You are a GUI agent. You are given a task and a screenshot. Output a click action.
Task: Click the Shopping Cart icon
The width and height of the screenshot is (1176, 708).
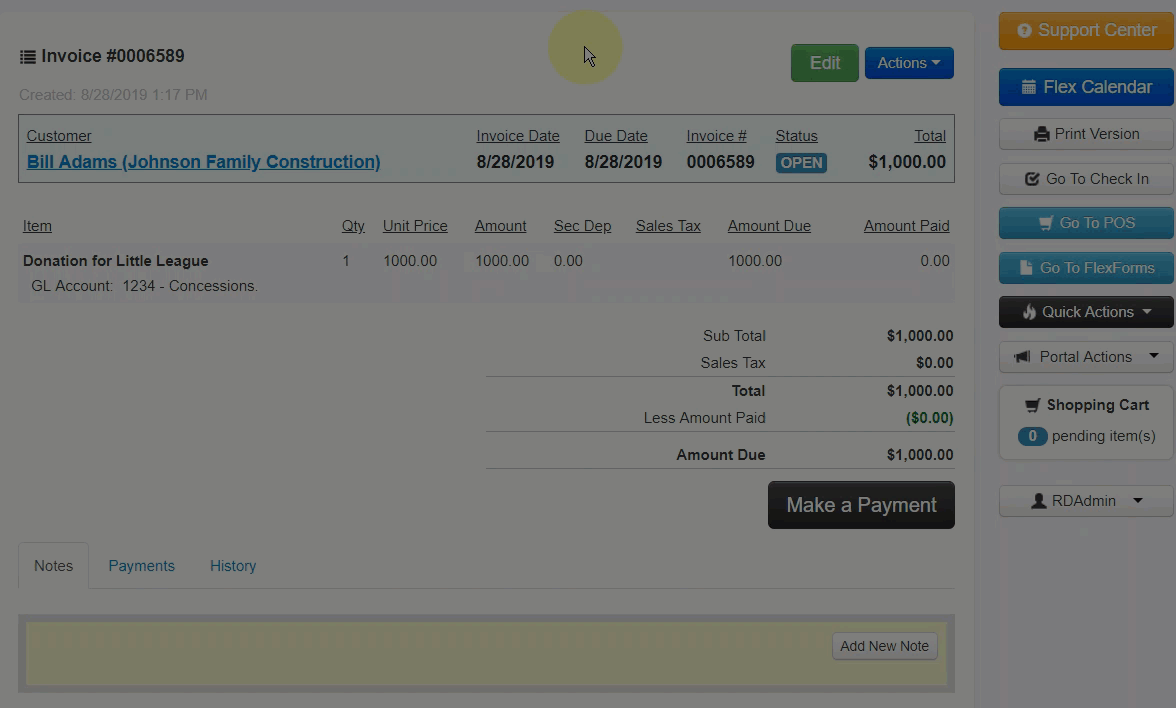pos(1033,405)
